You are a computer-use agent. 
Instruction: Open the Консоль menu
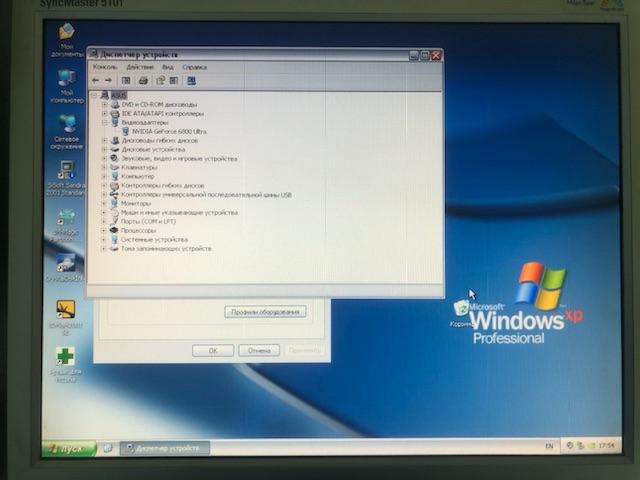coord(105,67)
